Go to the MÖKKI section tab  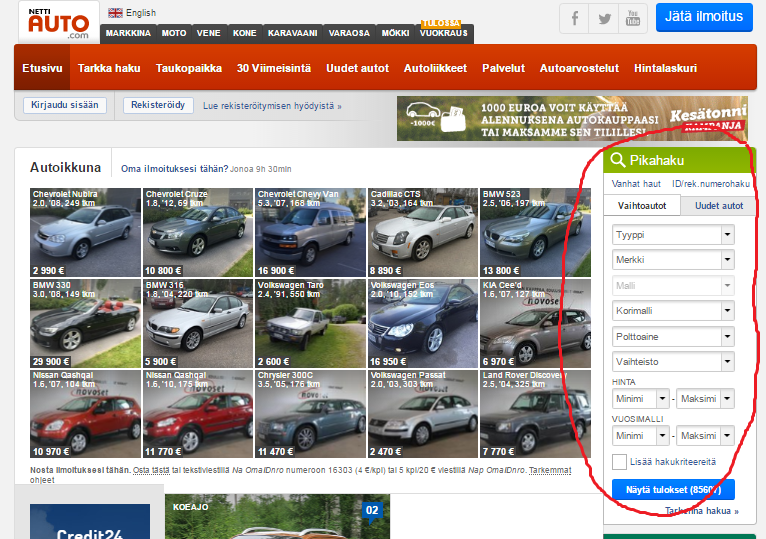tap(395, 33)
